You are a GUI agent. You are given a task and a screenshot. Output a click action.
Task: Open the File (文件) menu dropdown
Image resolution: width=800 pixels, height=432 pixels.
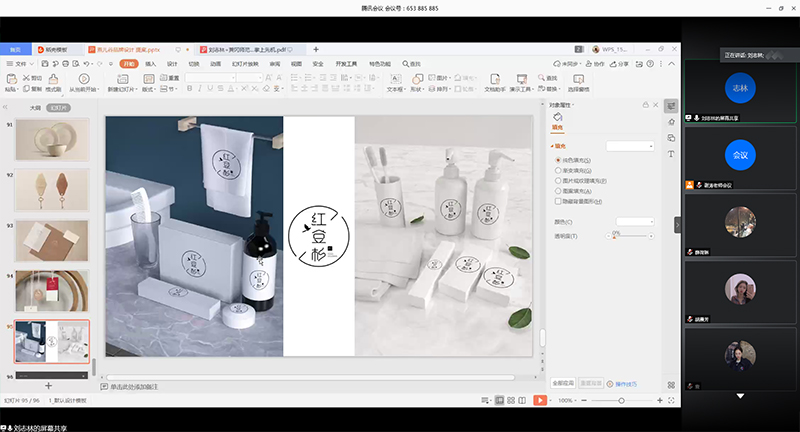(x=22, y=63)
